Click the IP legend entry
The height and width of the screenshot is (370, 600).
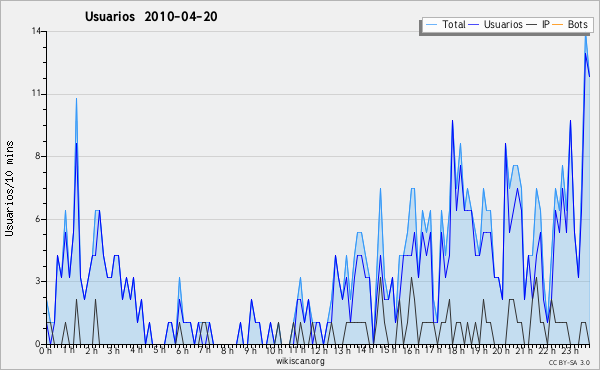click(538, 24)
